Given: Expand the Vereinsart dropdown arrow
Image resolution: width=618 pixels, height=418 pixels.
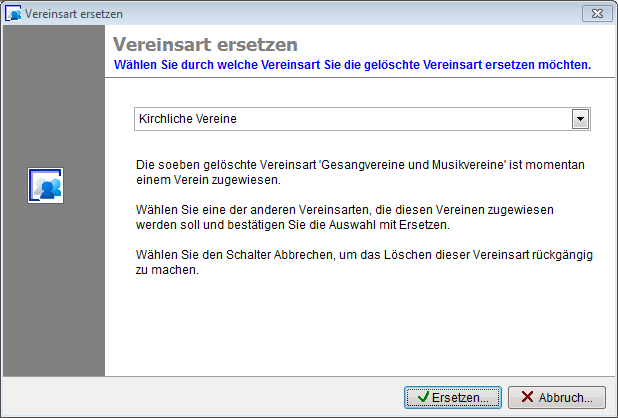Looking at the screenshot, I should tap(579, 119).
